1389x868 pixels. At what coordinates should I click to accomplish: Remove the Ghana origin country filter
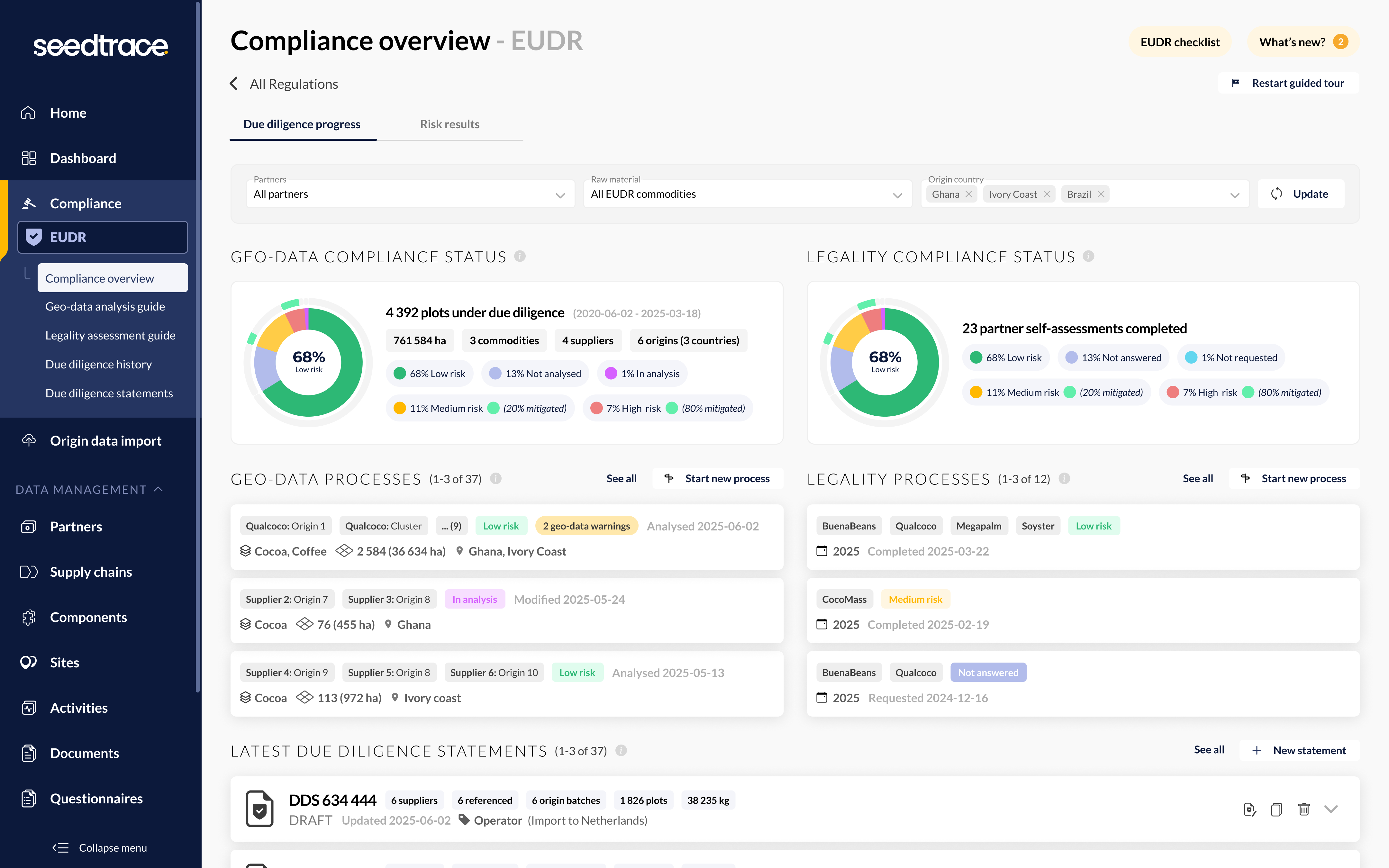pyautogui.click(x=970, y=194)
